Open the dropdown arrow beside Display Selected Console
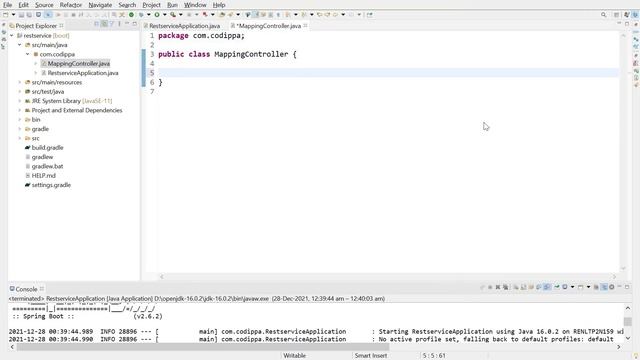Viewport: 640px width, 360px height. pos(573,287)
